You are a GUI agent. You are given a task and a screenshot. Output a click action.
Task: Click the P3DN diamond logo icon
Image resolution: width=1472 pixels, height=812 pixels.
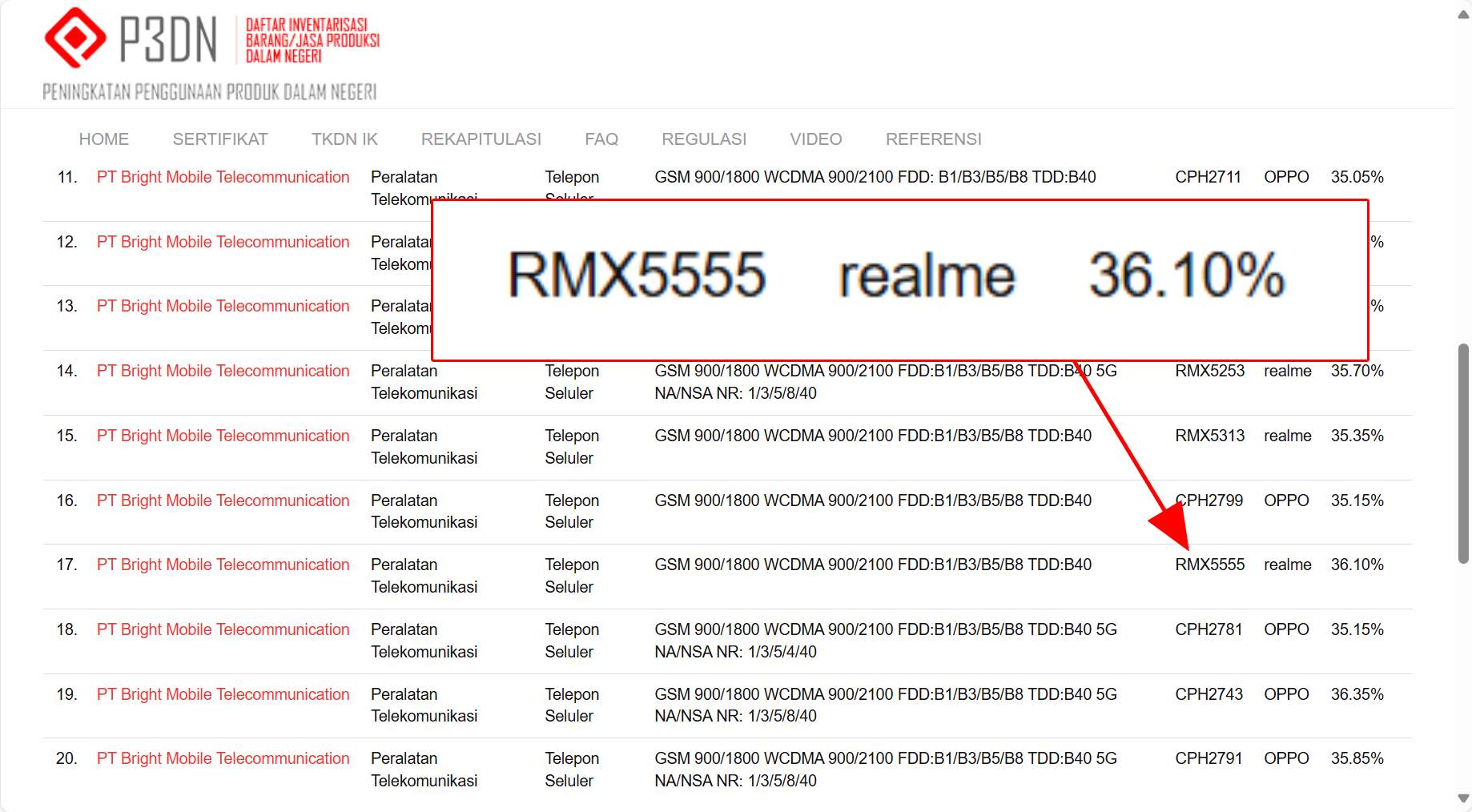point(74,38)
